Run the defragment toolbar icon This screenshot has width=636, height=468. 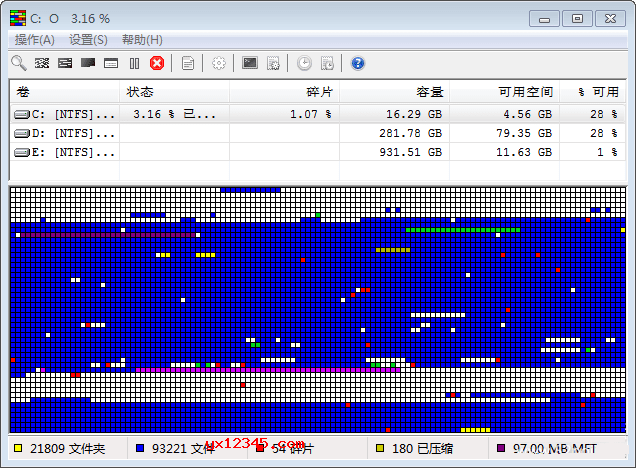click(42, 63)
